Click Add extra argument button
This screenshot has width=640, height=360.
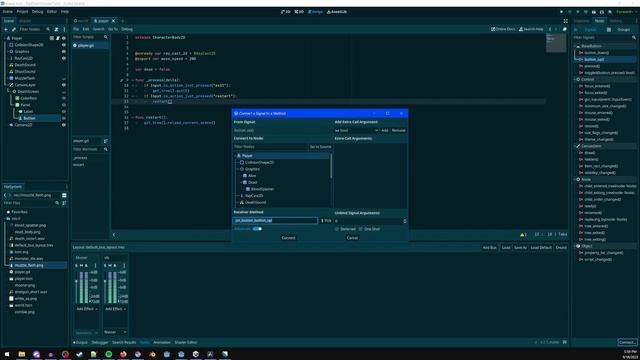coord(384,130)
